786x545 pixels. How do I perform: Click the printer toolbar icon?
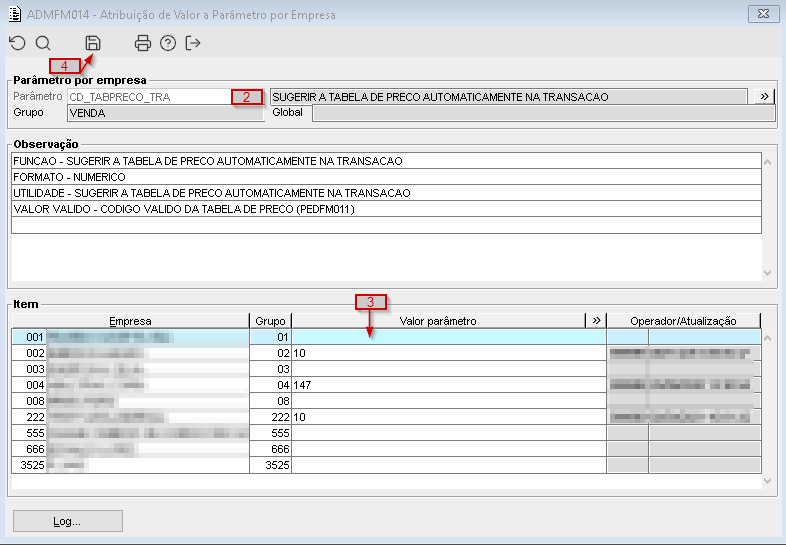tap(143, 43)
